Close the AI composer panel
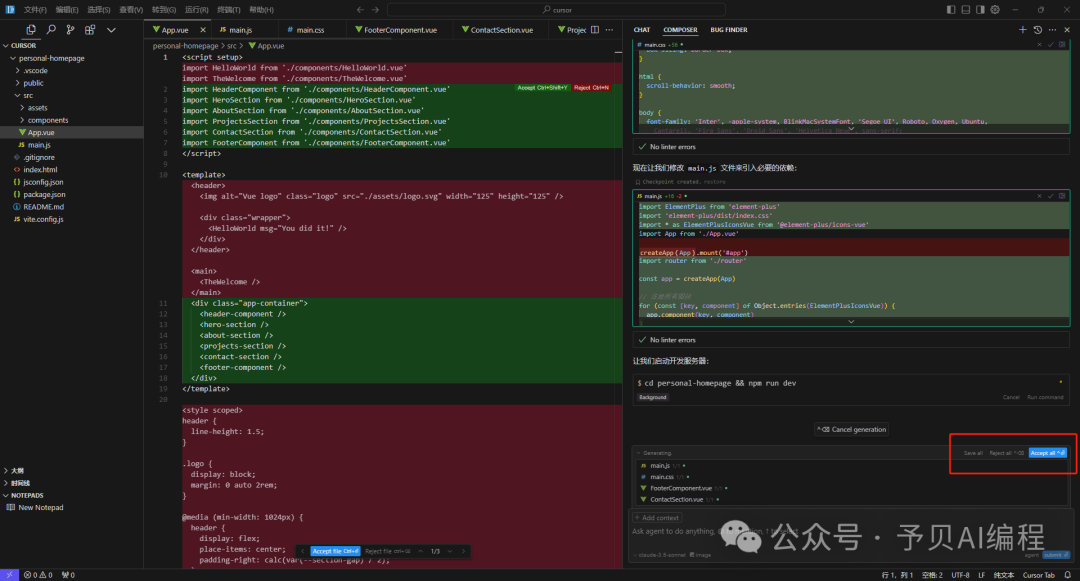Screen dimensions: 1080x581 (1067, 30)
